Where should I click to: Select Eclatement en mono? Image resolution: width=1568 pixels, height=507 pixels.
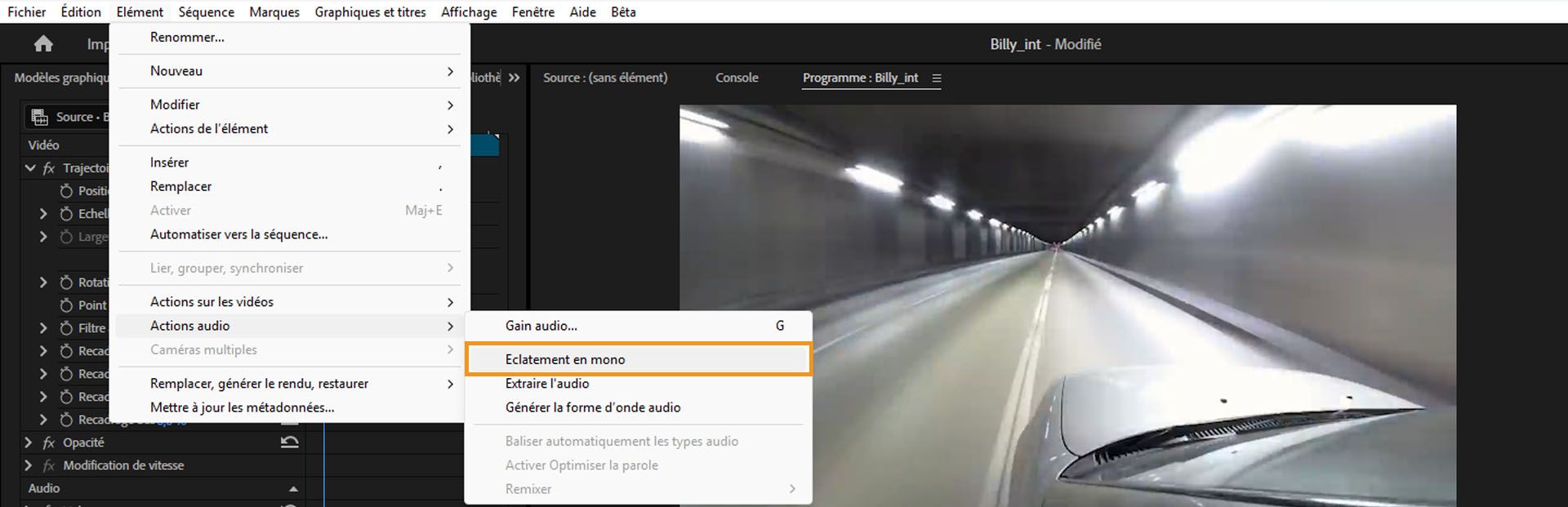click(x=639, y=359)
